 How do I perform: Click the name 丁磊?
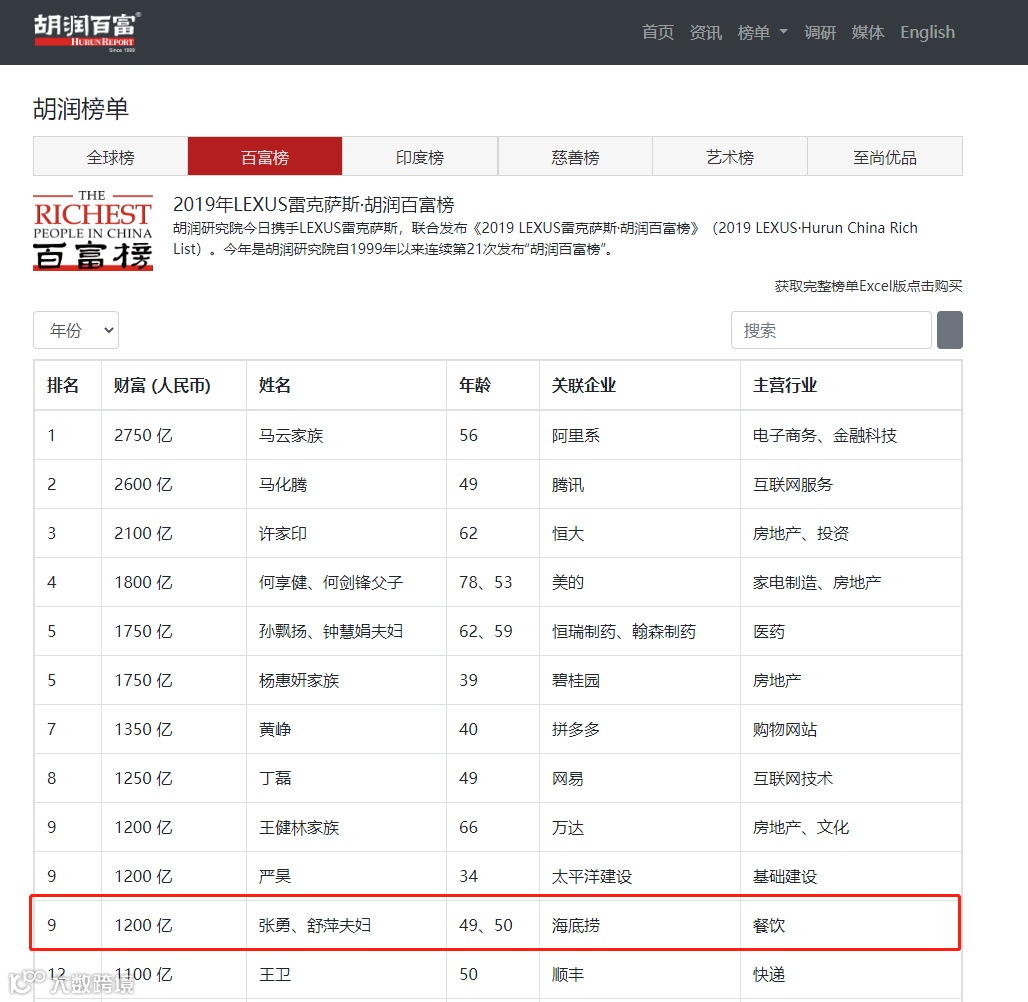pyautogui.click(x=275, y=778)
